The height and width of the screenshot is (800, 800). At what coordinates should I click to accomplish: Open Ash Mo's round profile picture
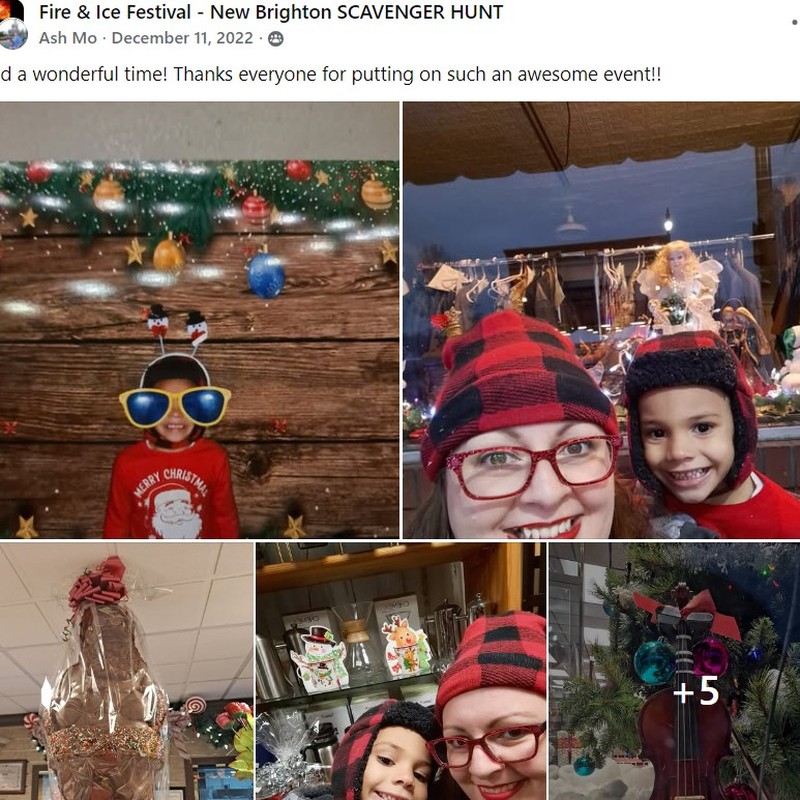tap(13, 34)
